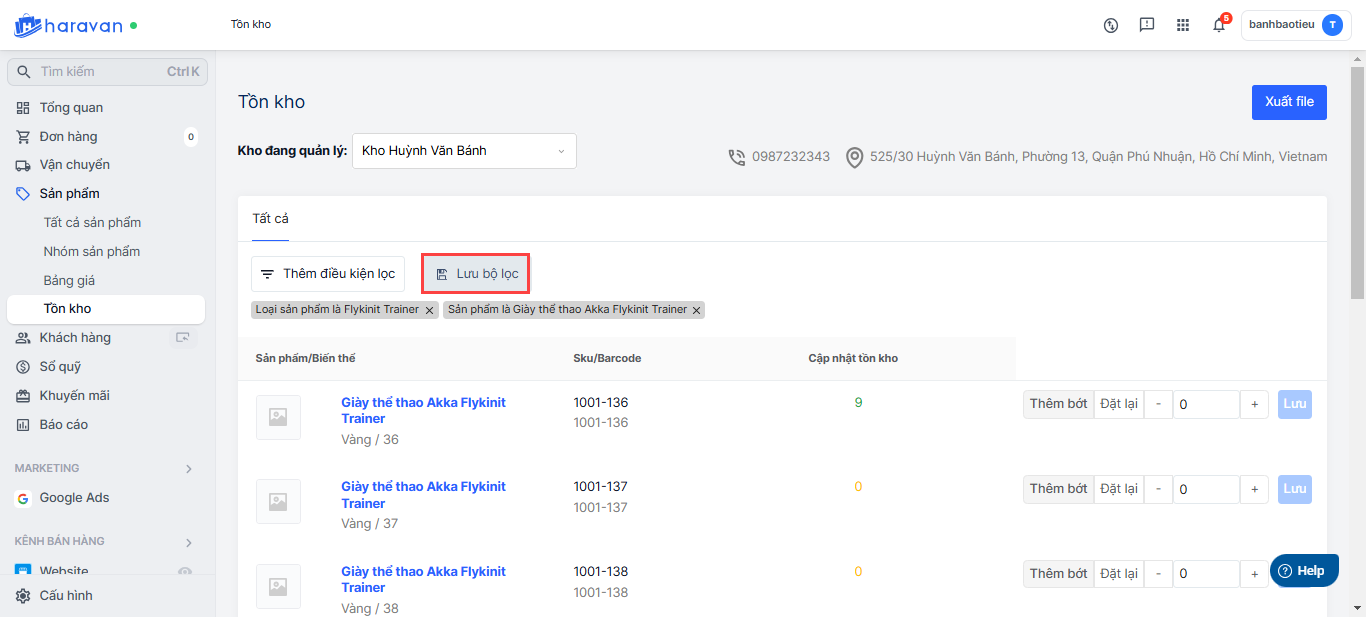This screenshot has height=617, width=1366.
Task: Select the Tất cả tab
Action: click(x=270, y=218)
